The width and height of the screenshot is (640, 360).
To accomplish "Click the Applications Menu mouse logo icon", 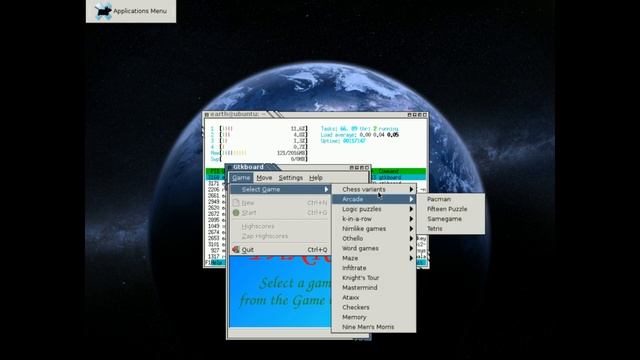I will 103,11.
